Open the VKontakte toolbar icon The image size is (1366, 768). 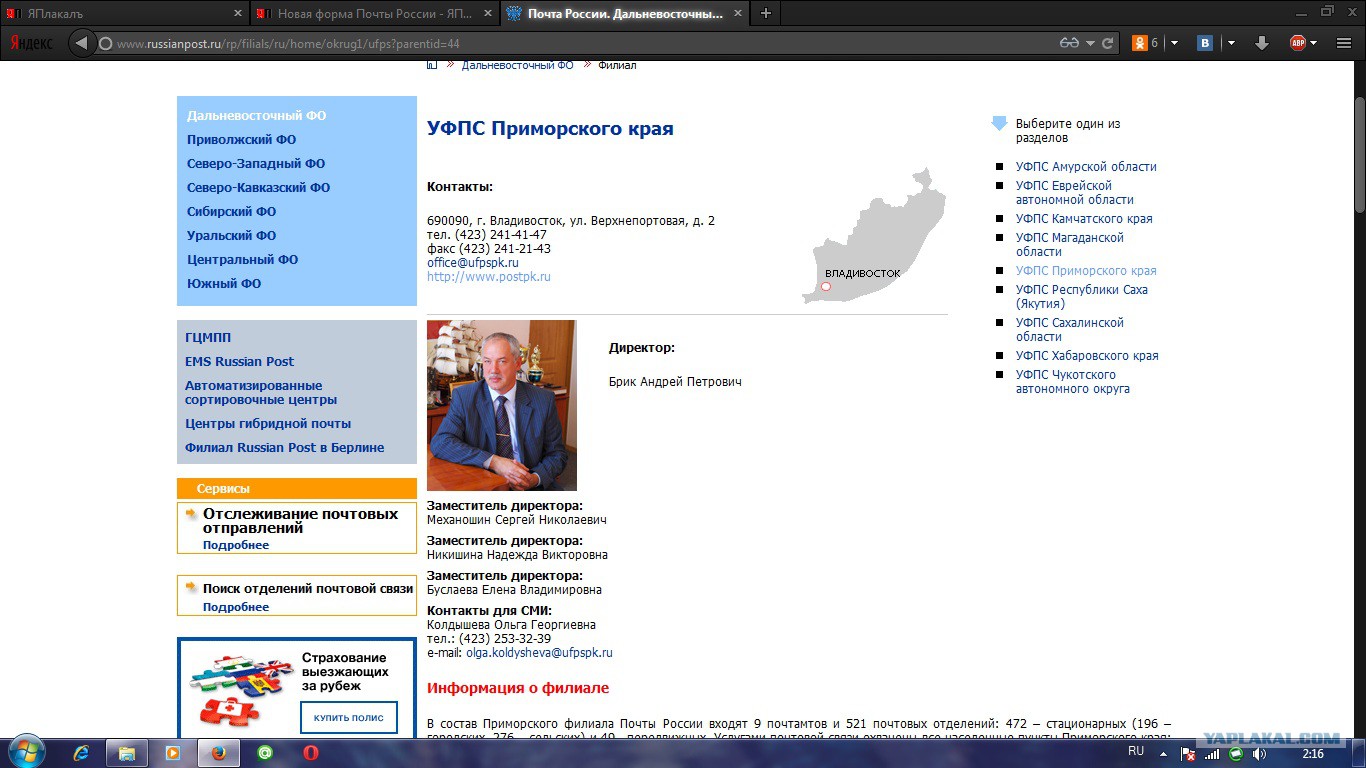click(x=1206, y=43)
